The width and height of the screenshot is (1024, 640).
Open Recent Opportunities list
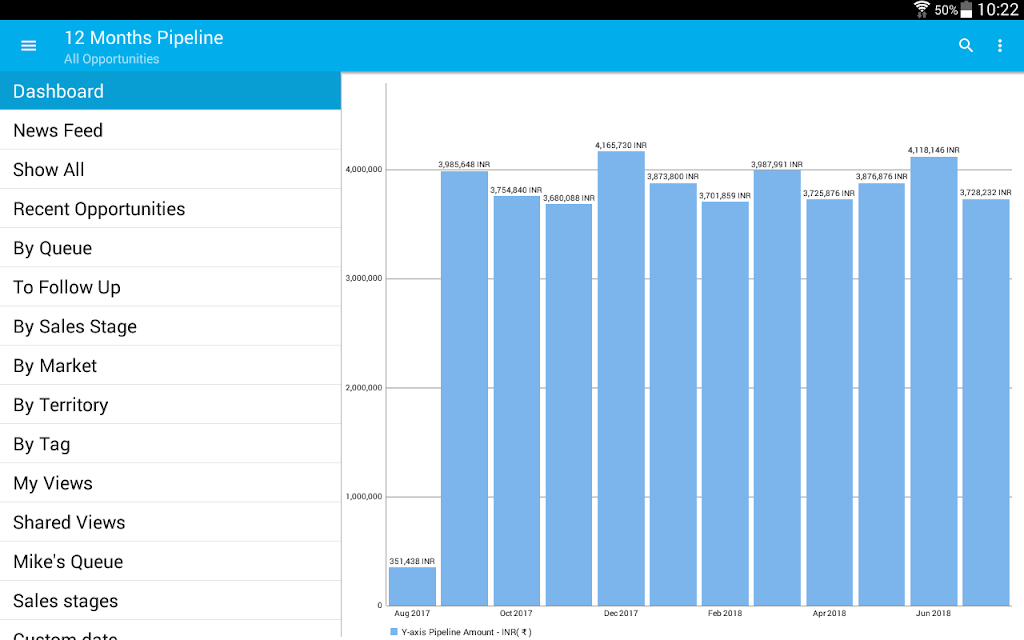tap(170, 209)
